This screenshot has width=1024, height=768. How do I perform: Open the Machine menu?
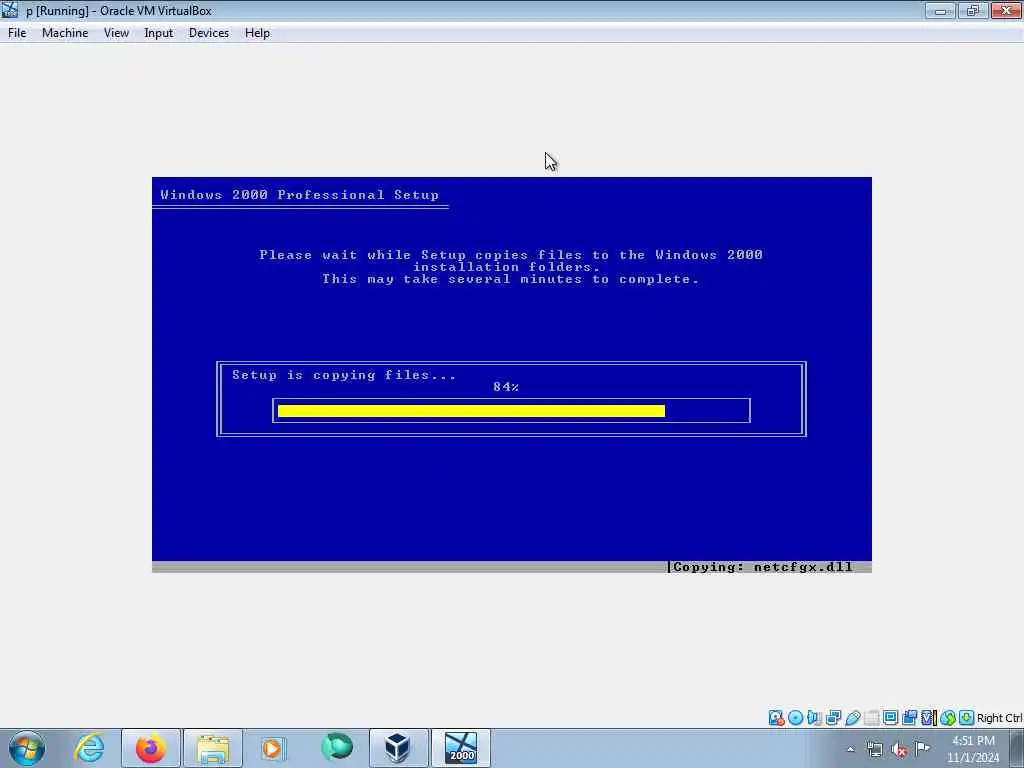click(x=65, y=33)
